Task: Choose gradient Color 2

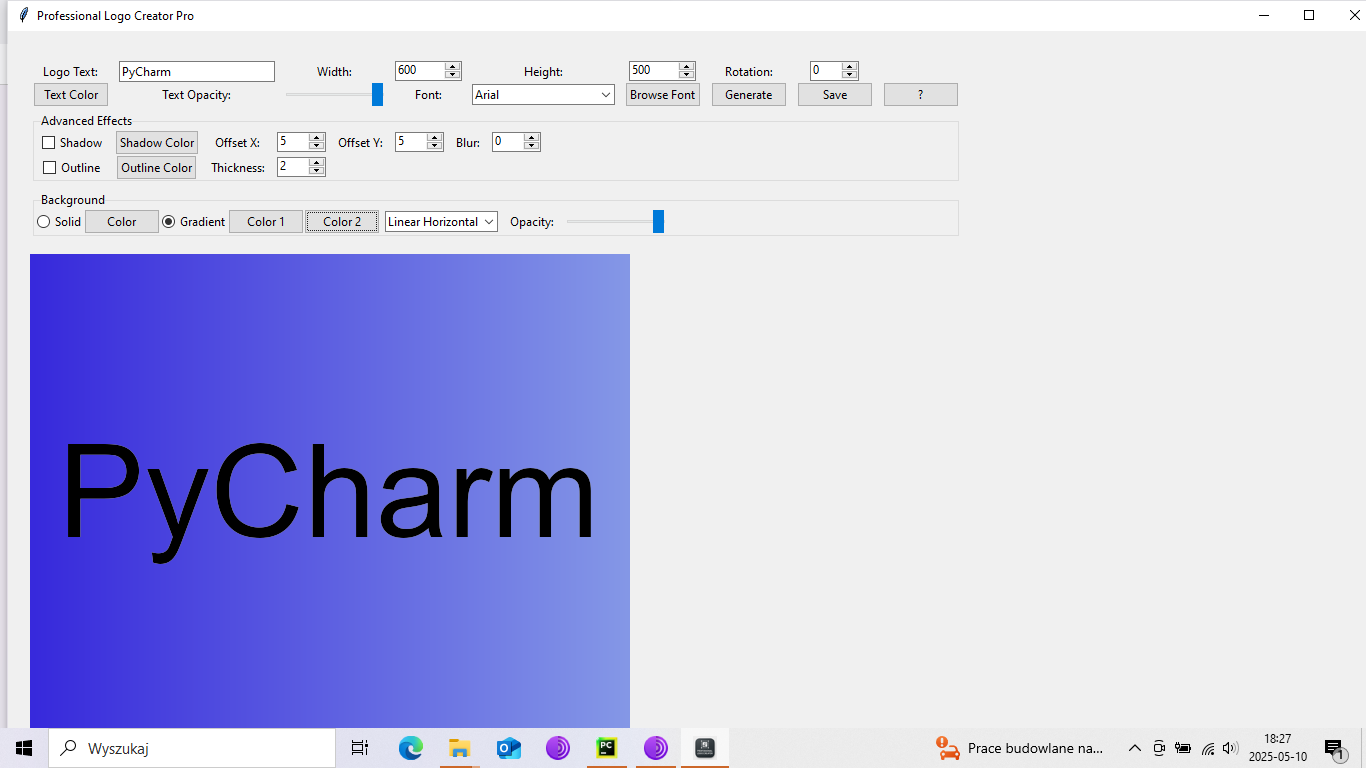Action: 342,222
